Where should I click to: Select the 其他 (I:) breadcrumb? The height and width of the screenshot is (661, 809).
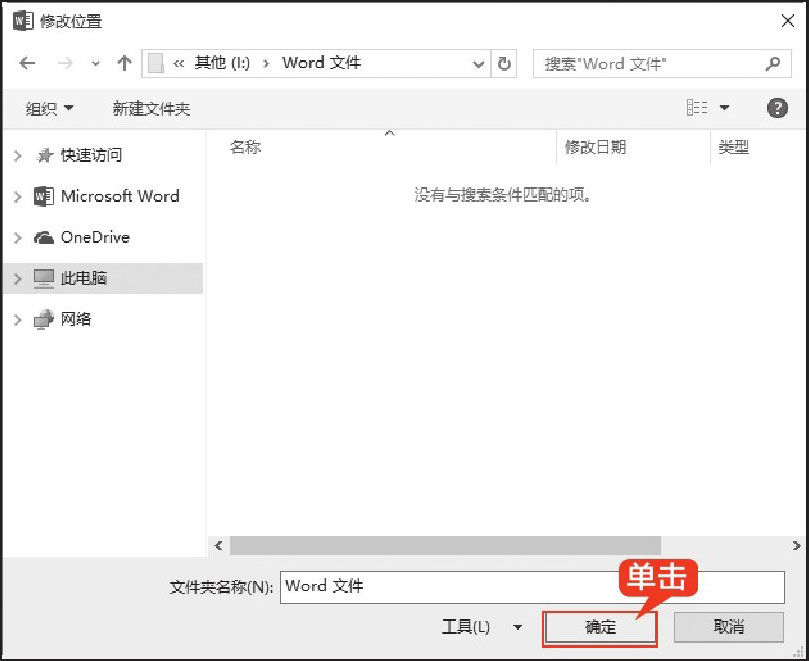[222, 63]
